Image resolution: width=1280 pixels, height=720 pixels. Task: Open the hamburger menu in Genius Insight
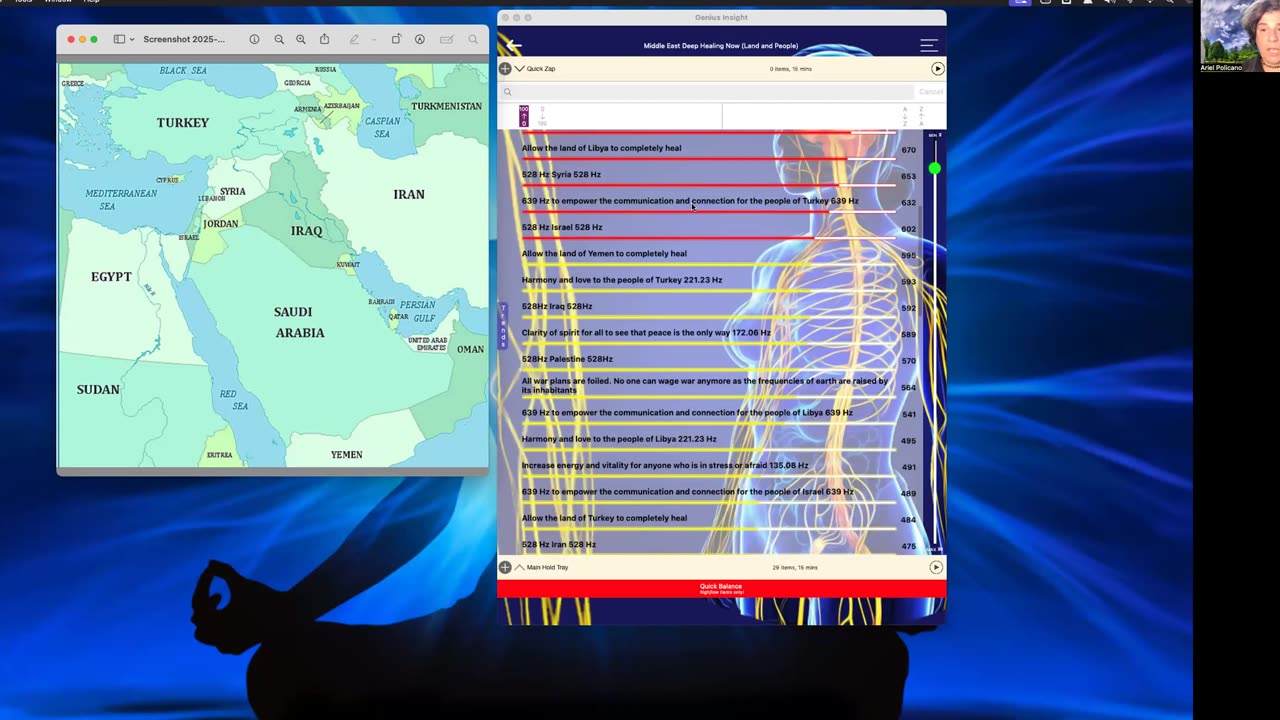[928, 45]
